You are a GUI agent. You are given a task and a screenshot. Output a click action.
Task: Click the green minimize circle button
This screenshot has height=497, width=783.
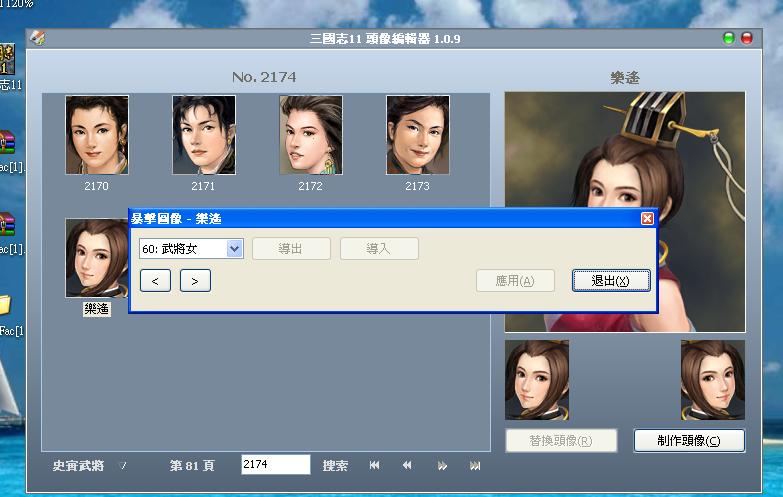click(728, 38)
